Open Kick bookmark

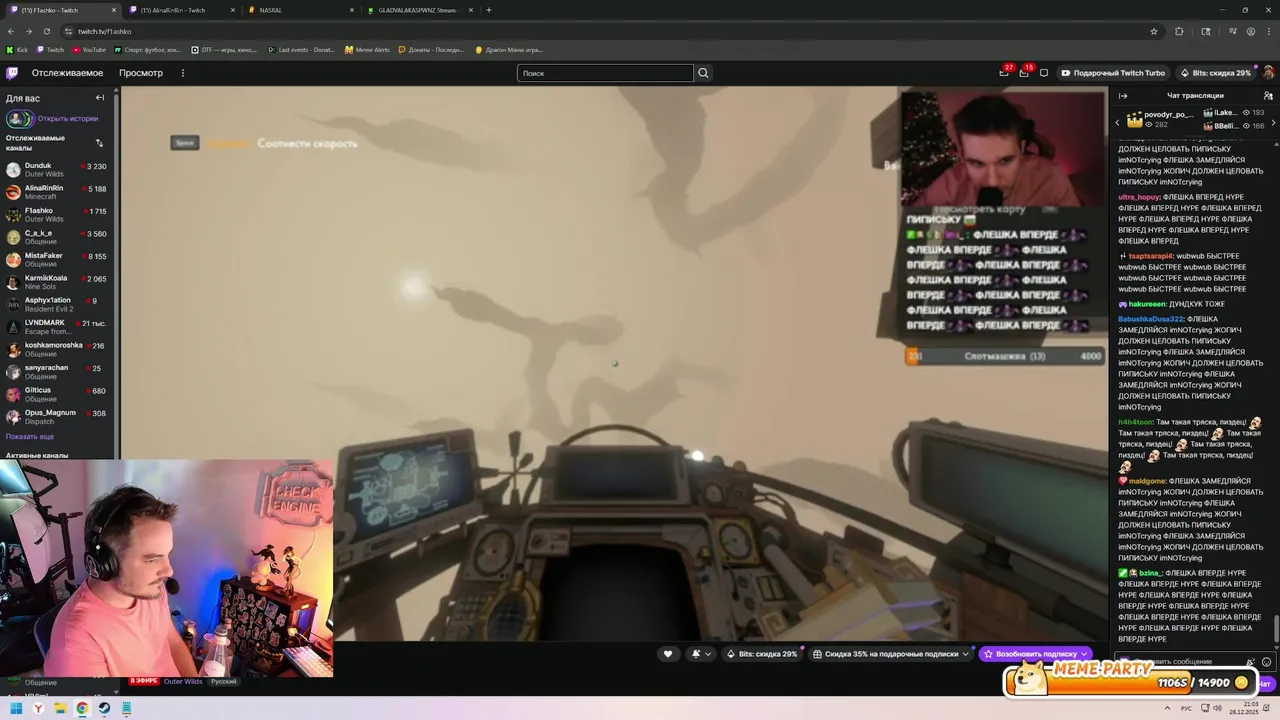(19, 49)
